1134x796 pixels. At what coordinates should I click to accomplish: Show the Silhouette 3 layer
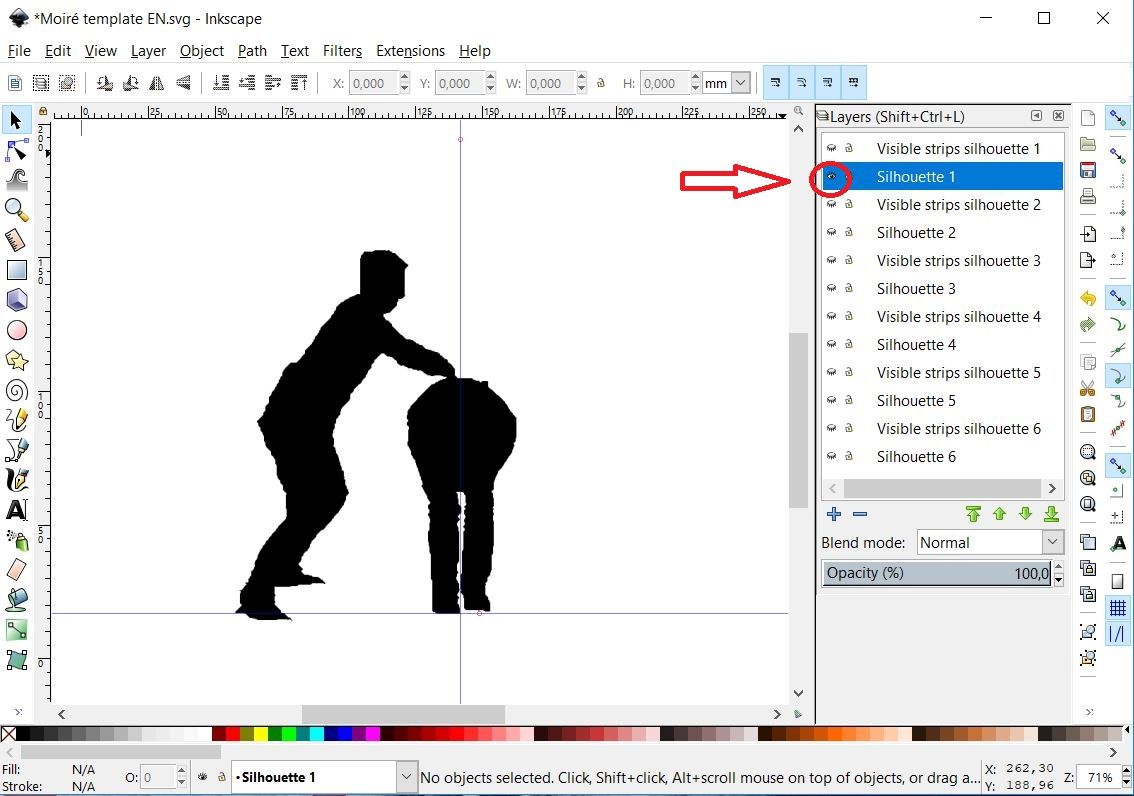click(831, 288)
